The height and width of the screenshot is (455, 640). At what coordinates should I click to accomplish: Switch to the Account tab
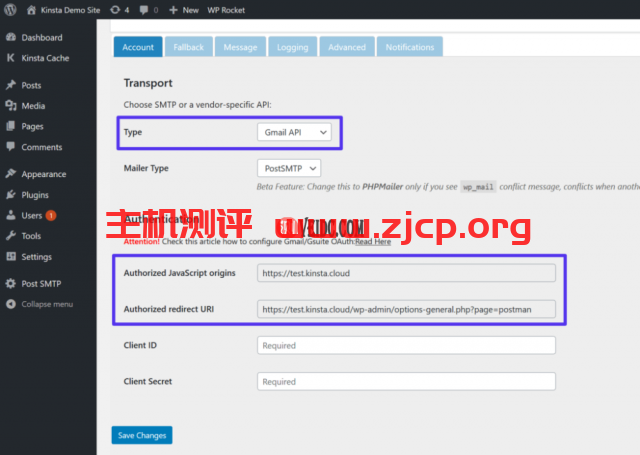coord(138,47)
